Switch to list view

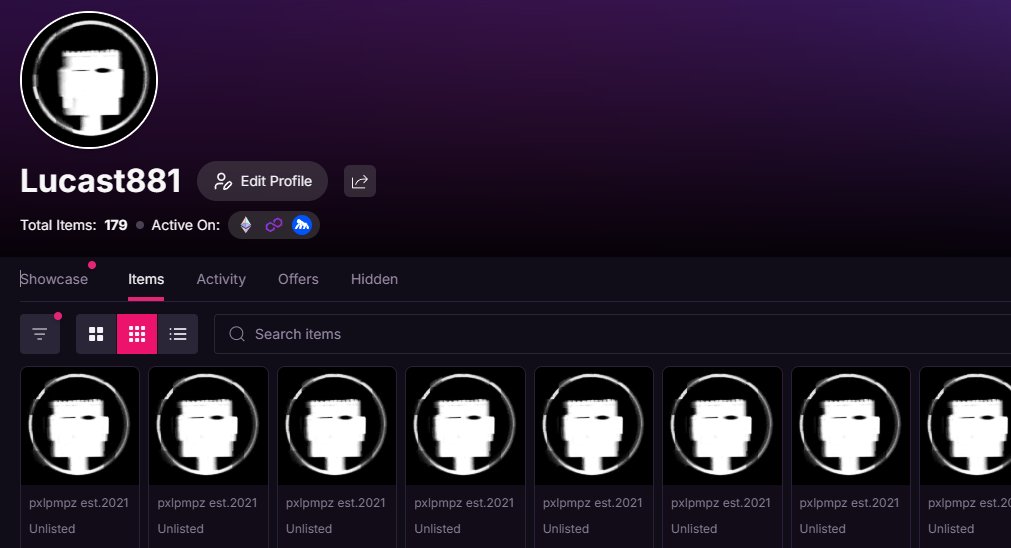(x=178, y=334)
